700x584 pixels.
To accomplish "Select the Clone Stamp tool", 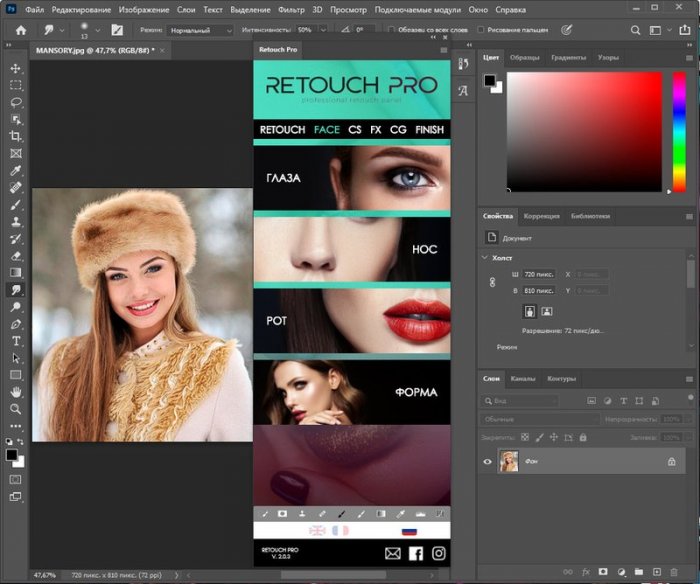I will [x=16, y=221].
